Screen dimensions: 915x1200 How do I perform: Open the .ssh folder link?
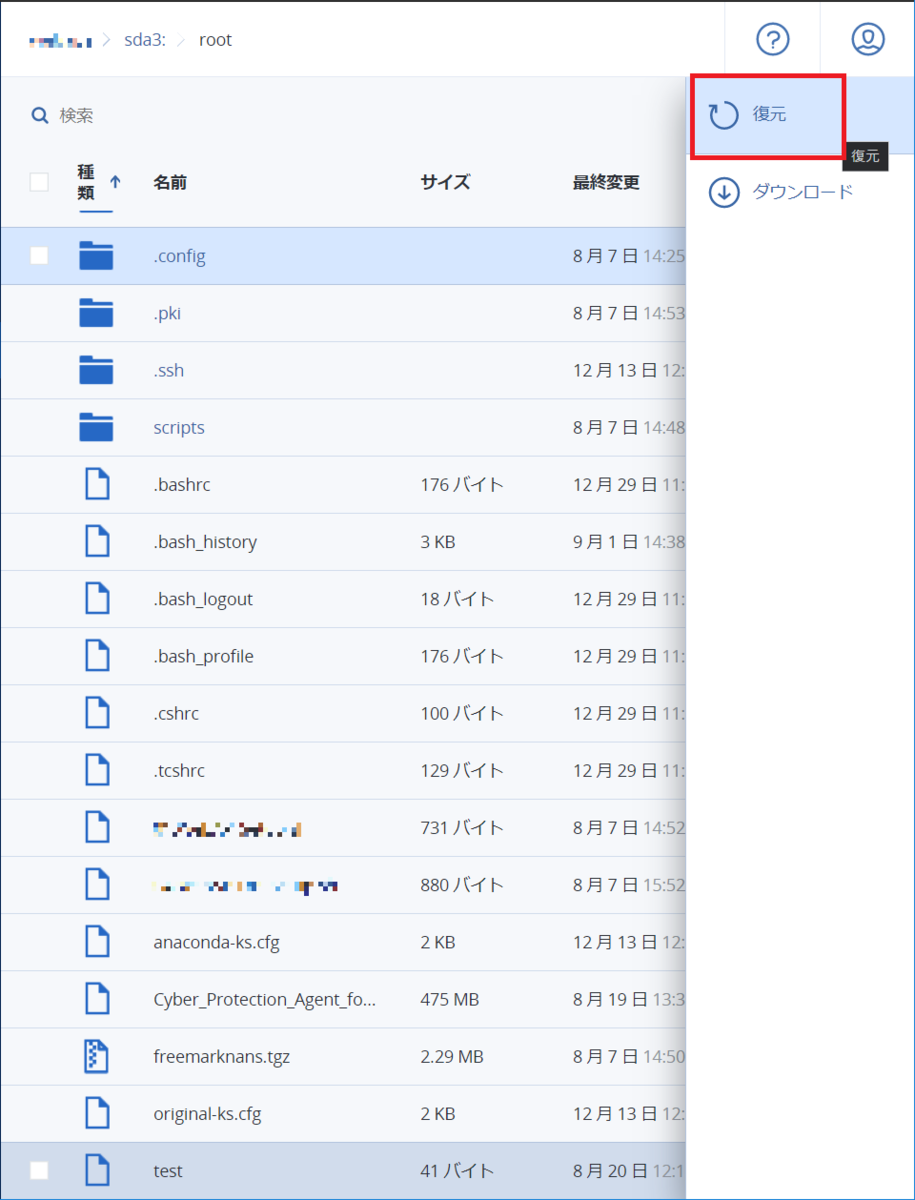click(169, 371)
